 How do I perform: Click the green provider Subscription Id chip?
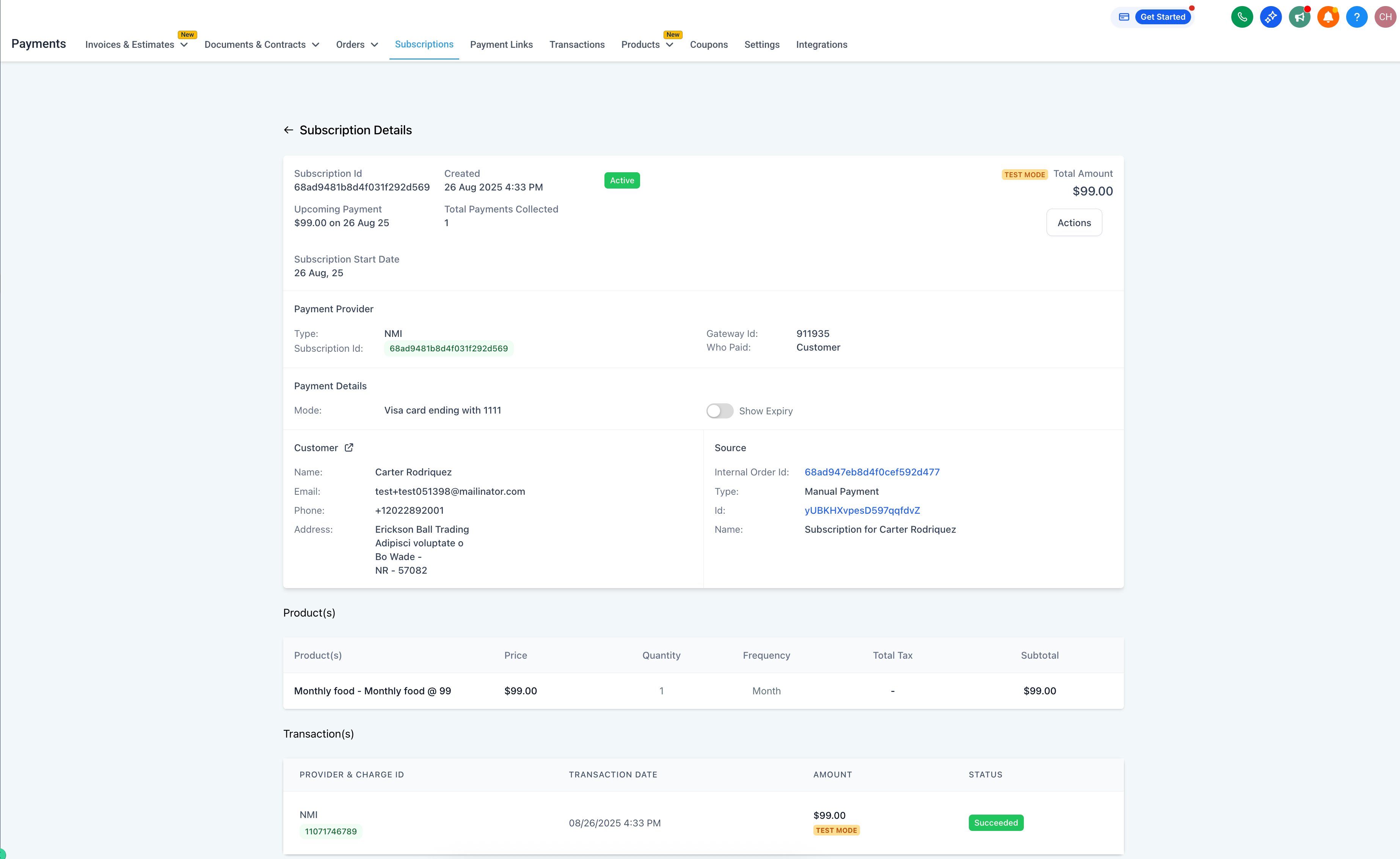(448, 348)
